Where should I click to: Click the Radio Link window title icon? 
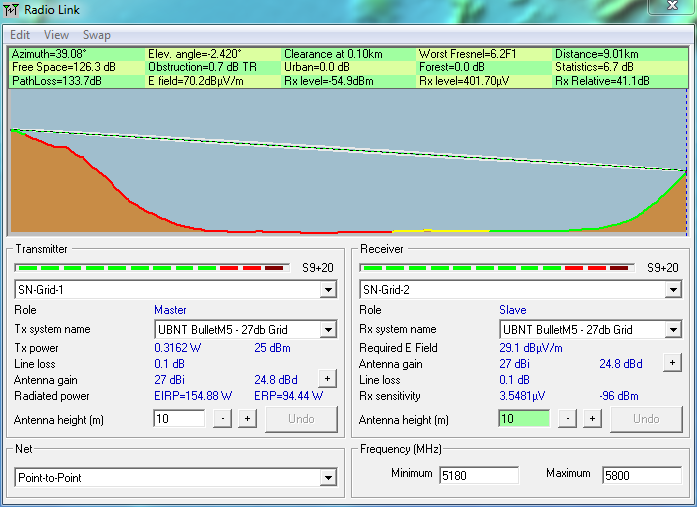[x=11, y=9]
